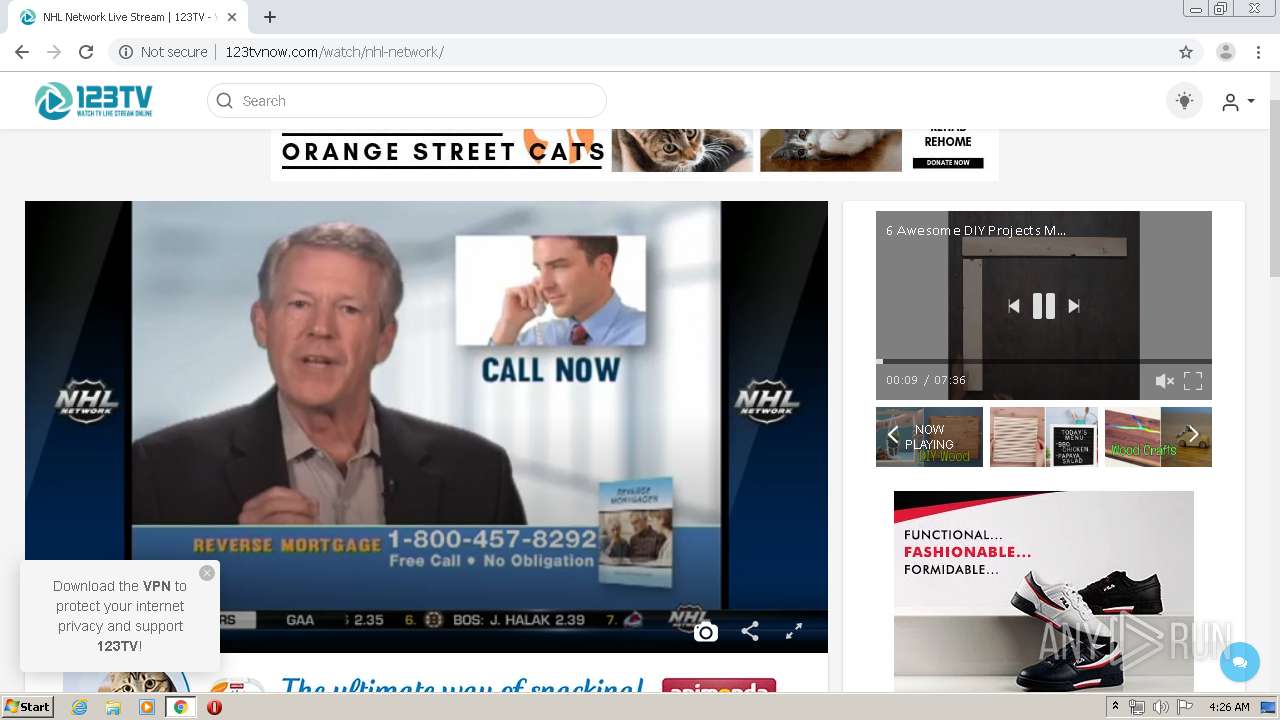Focus the Search input field
Screen dimensions: 1280x720
click(x=407, y=101)
